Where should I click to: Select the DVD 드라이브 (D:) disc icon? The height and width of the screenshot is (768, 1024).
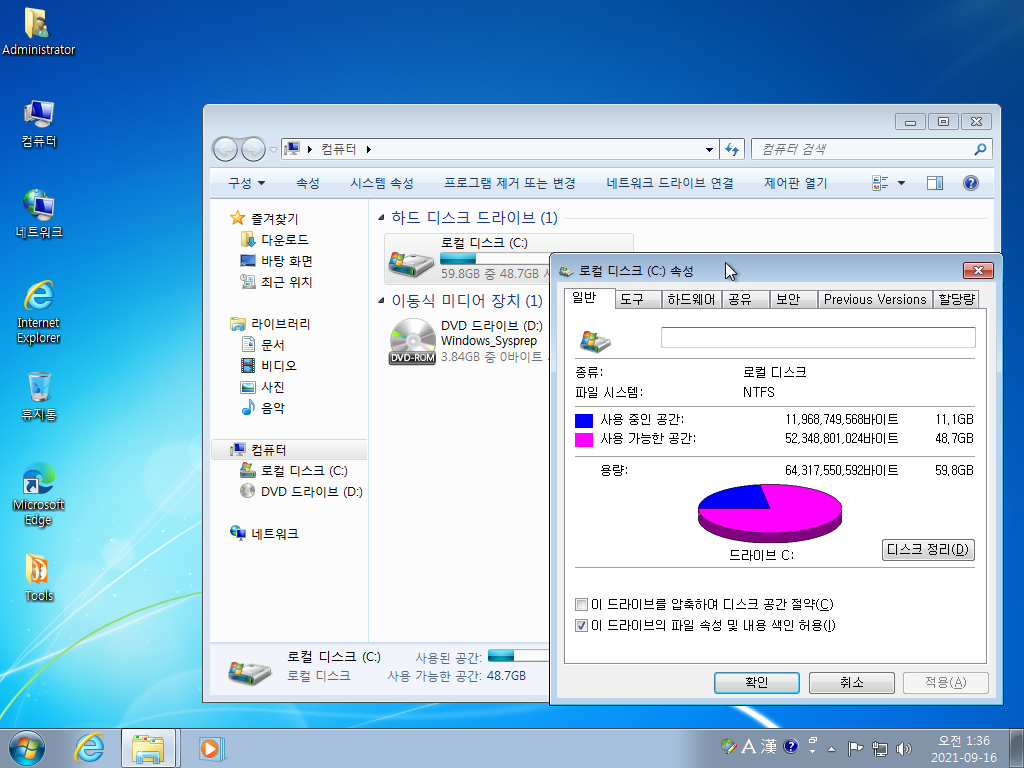click(x=412, y=341)
